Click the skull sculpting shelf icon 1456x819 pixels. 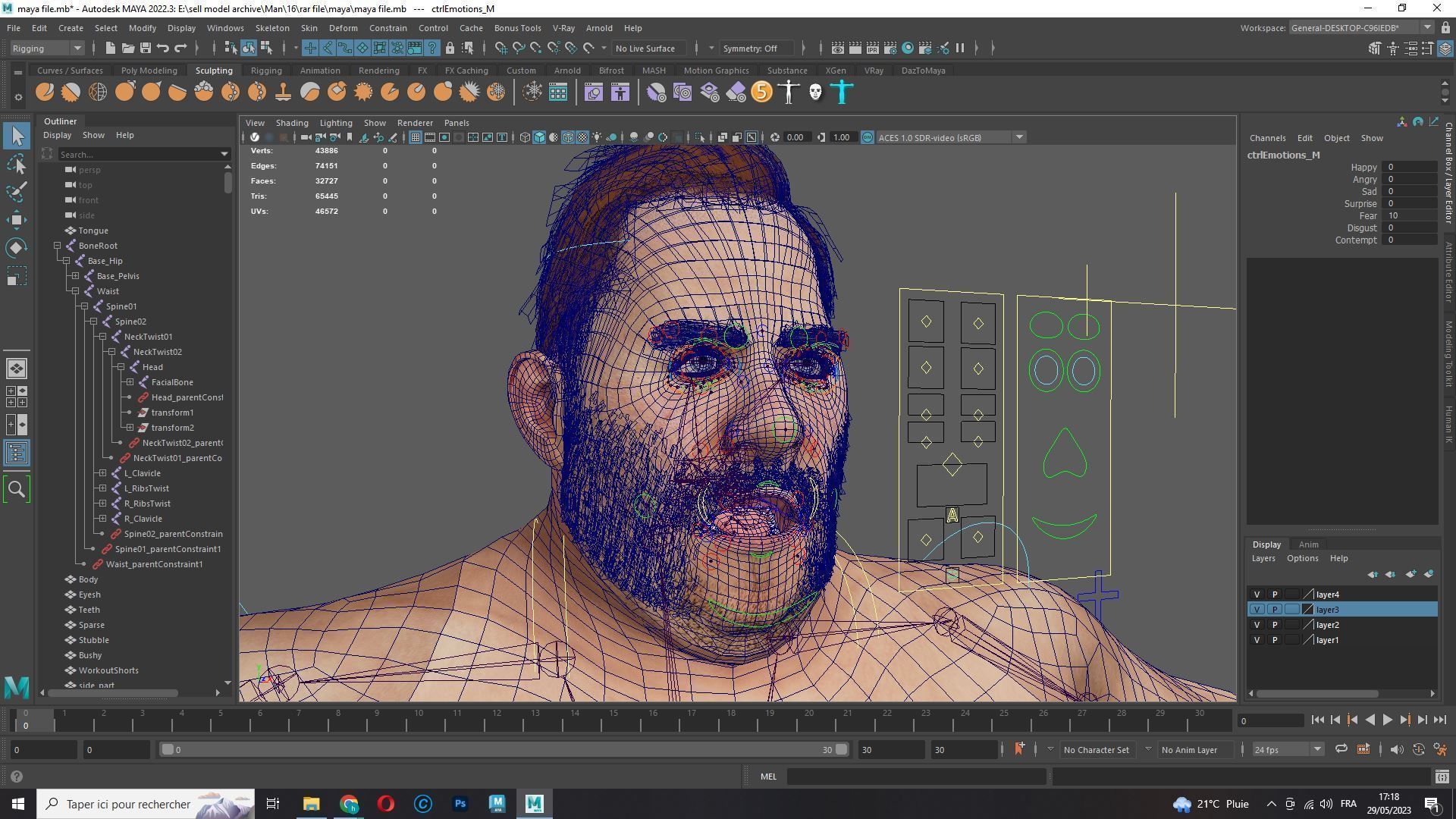click(815, 93)
